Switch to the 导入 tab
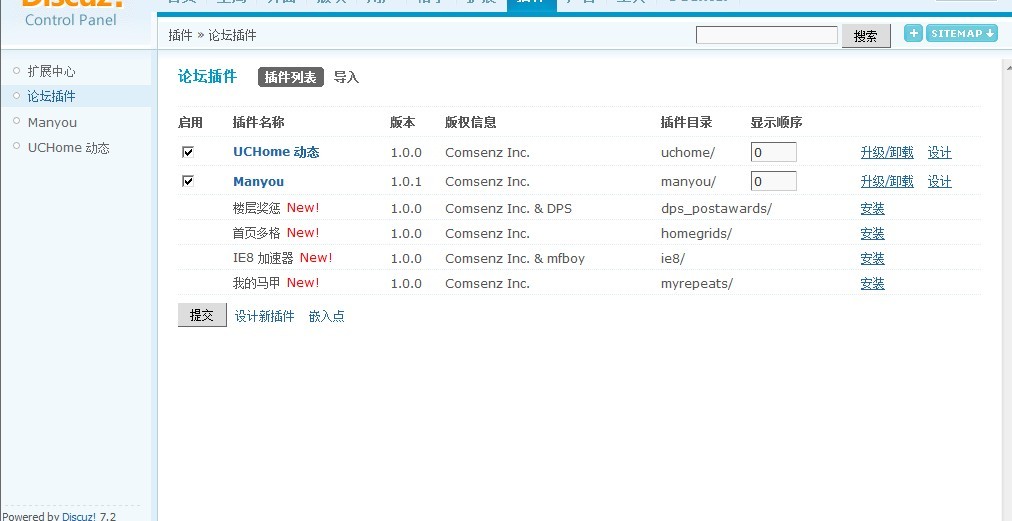Viewport: 1012px width, 521px height. (x=346, y=77)
